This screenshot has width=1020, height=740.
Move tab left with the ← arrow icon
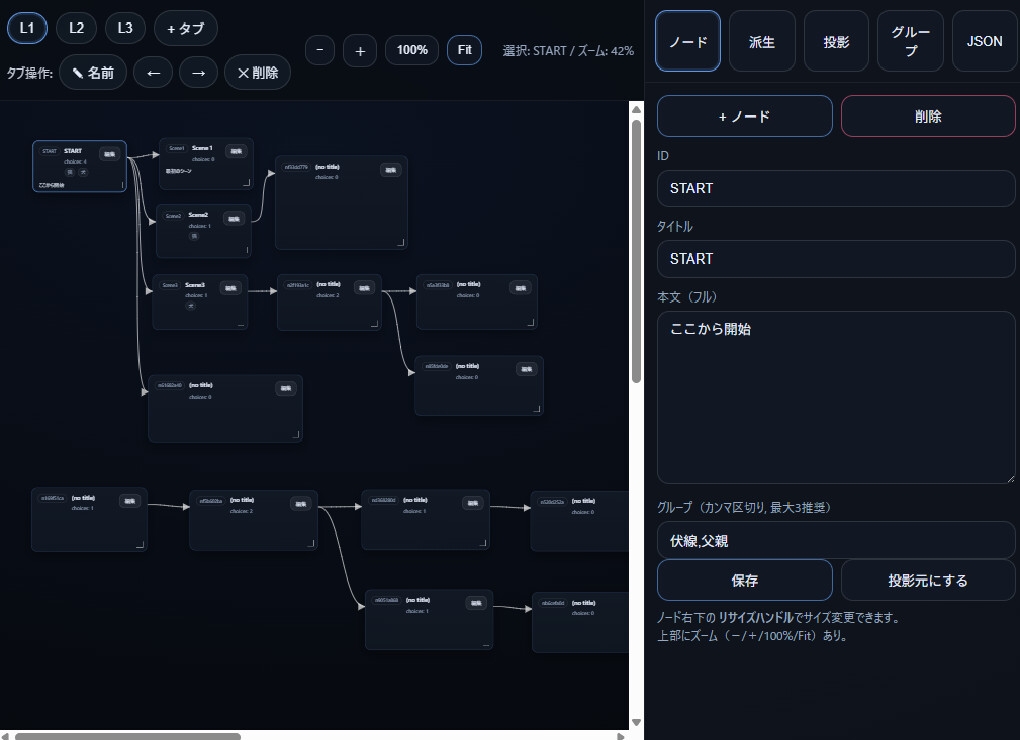pyautogui.click(x=152, y=72)
